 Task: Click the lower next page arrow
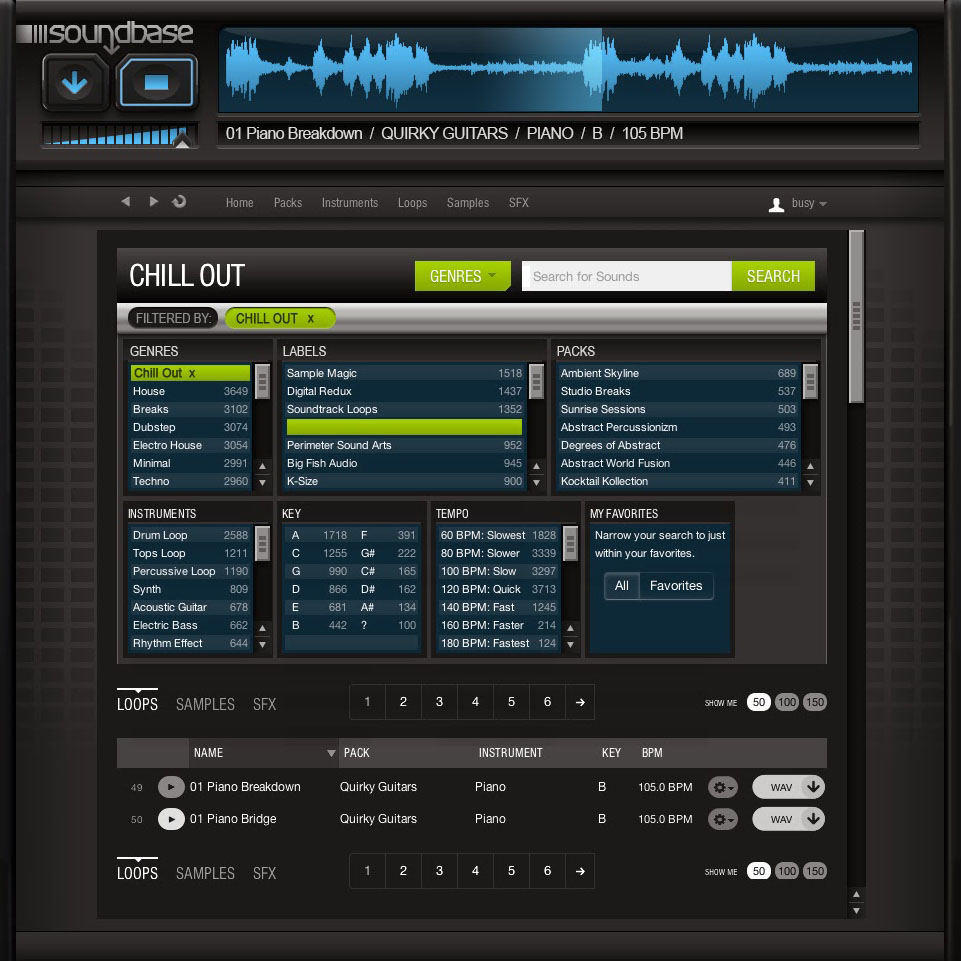[x=580, y=871]
